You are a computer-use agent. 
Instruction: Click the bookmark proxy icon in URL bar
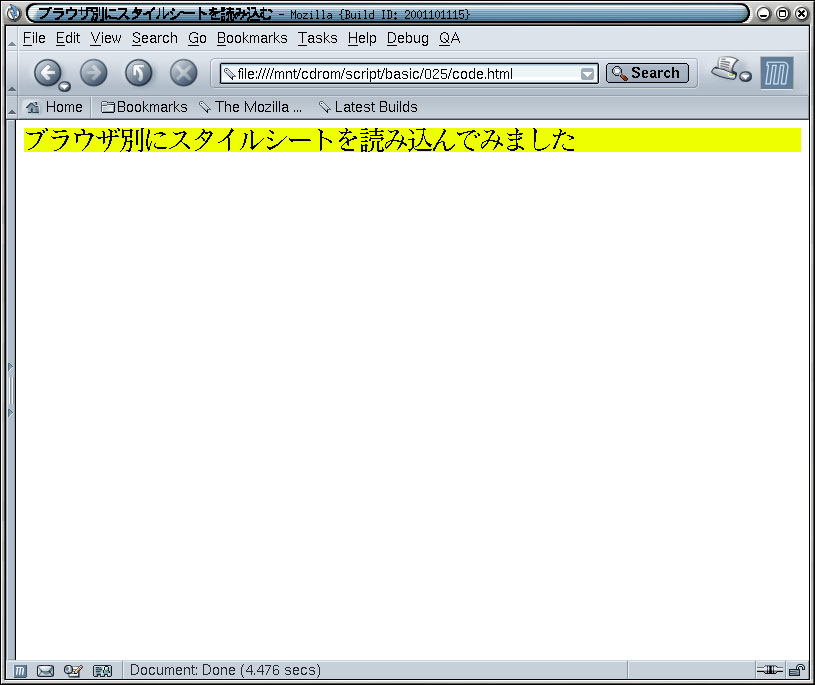[229, 74]
